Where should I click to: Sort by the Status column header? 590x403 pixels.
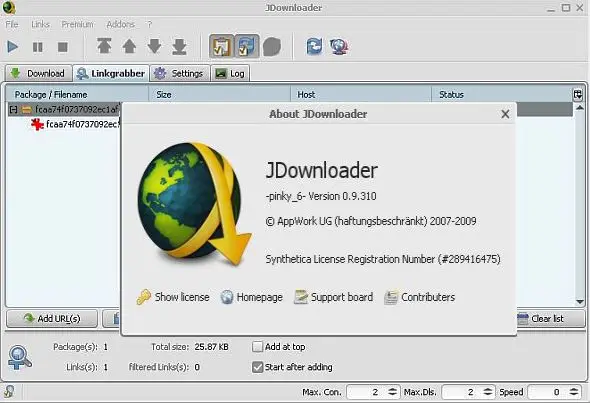click(502, 94)
